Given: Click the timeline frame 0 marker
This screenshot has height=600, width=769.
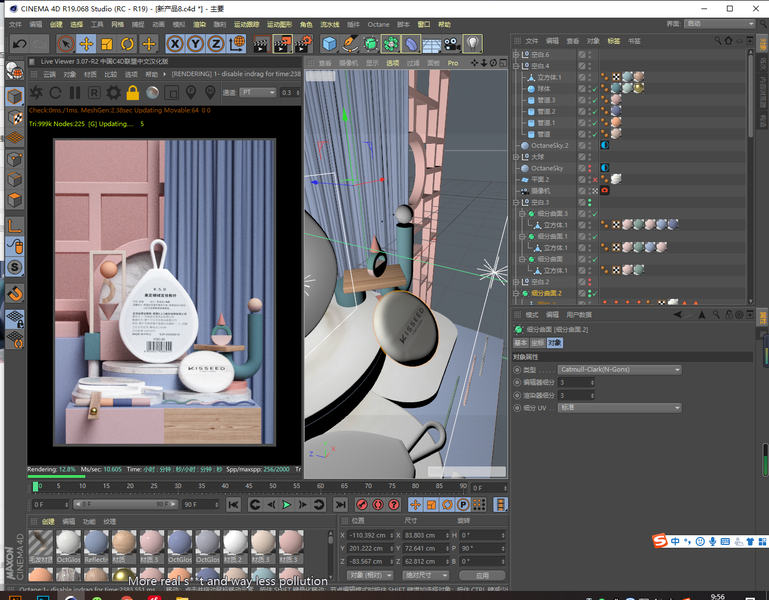Looking at the screenshot, I should tap(35, 486).
